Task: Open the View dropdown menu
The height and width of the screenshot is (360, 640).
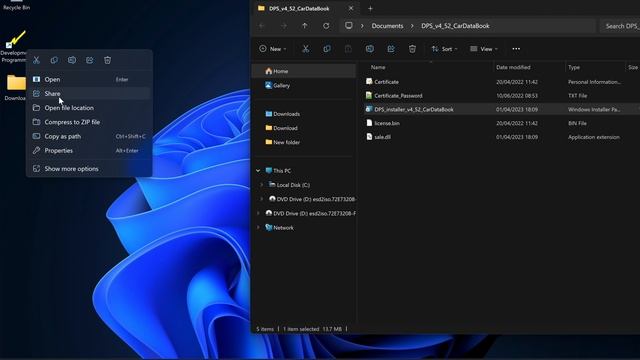Action: (x=484, y=49)
